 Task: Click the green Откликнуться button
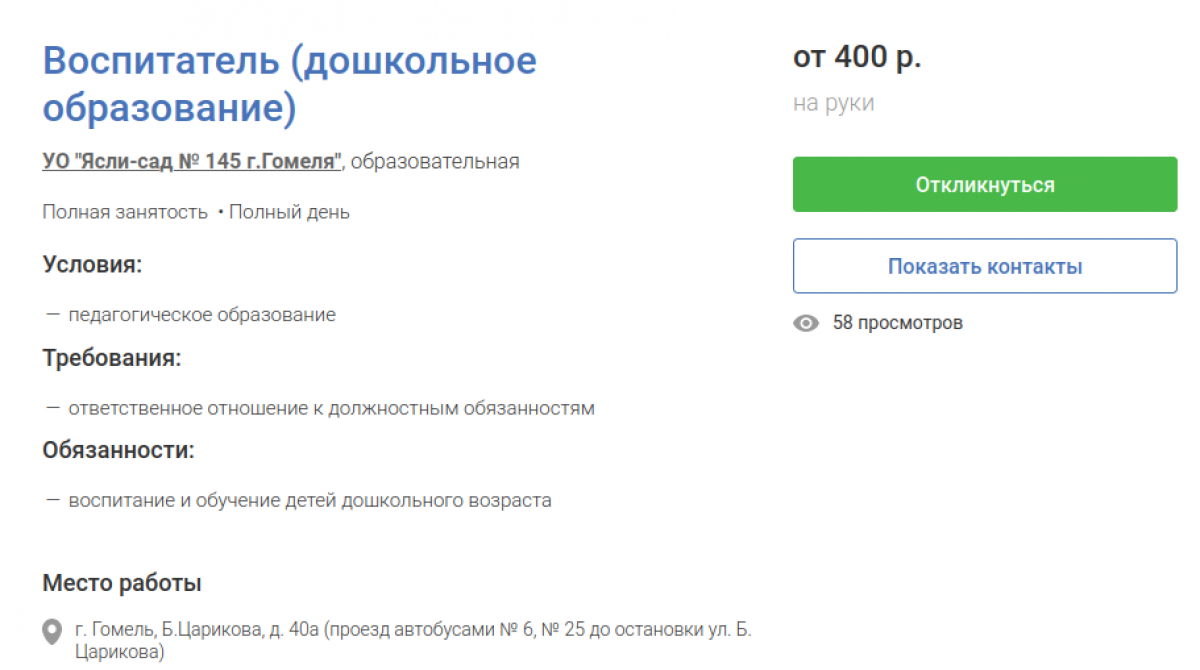pos(985,184)
